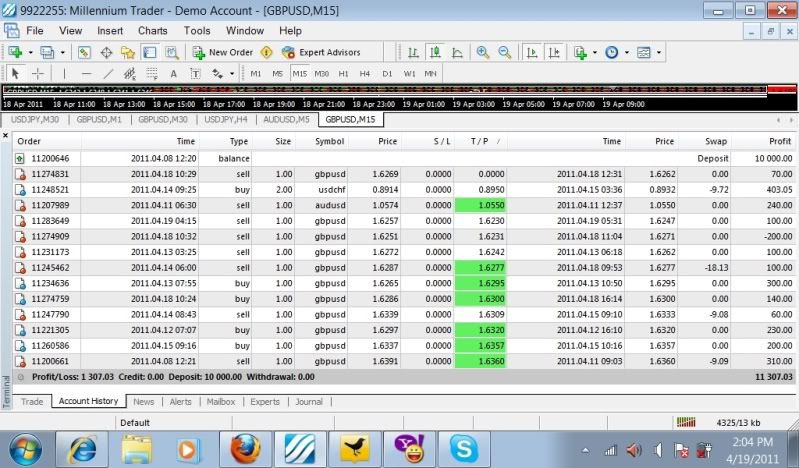This screenshot has height=468, width=799.
Task: Select the Cursor arrow tool
Action: [15, 73]
